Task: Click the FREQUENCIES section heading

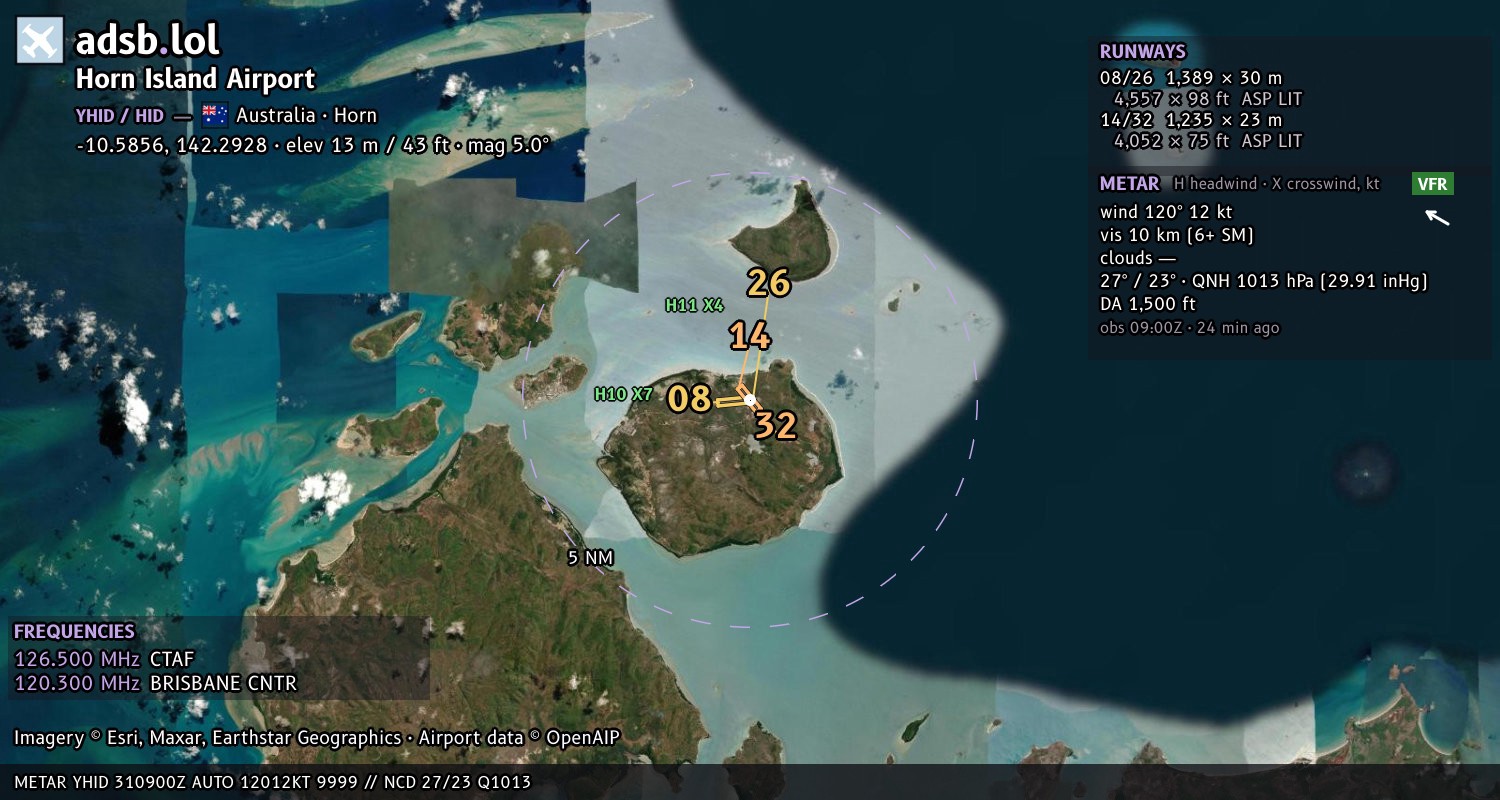Action: [74, 632]
